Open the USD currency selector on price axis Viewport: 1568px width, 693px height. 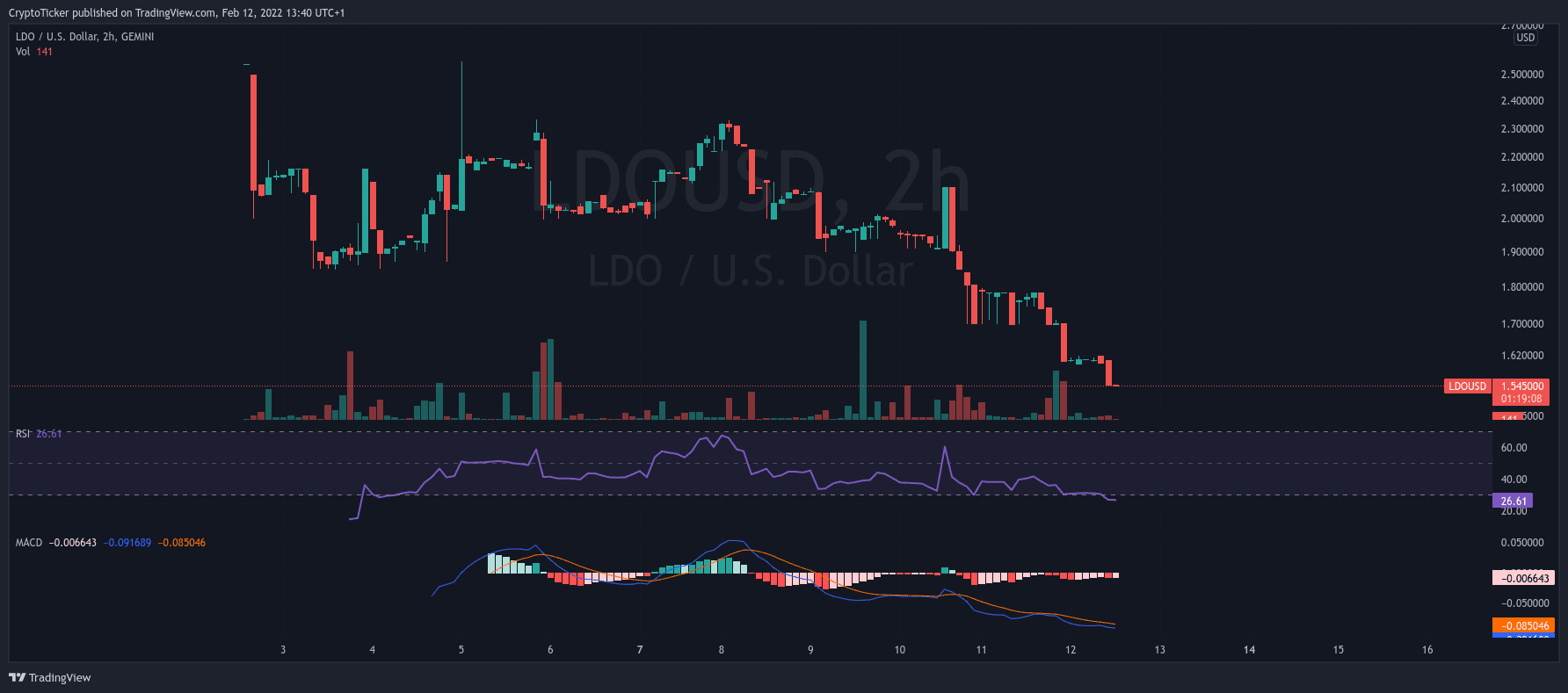tap(1525, 38)
